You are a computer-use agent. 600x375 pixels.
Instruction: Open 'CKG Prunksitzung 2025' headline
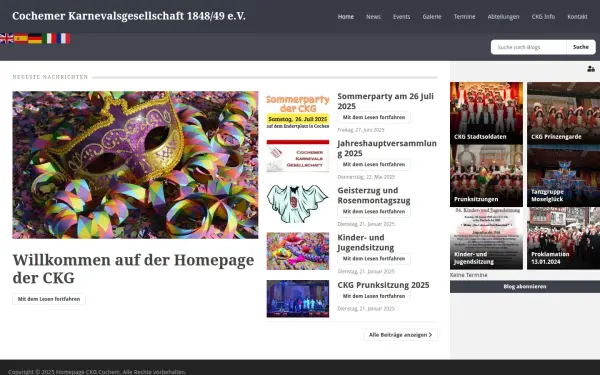coord(383,285)
